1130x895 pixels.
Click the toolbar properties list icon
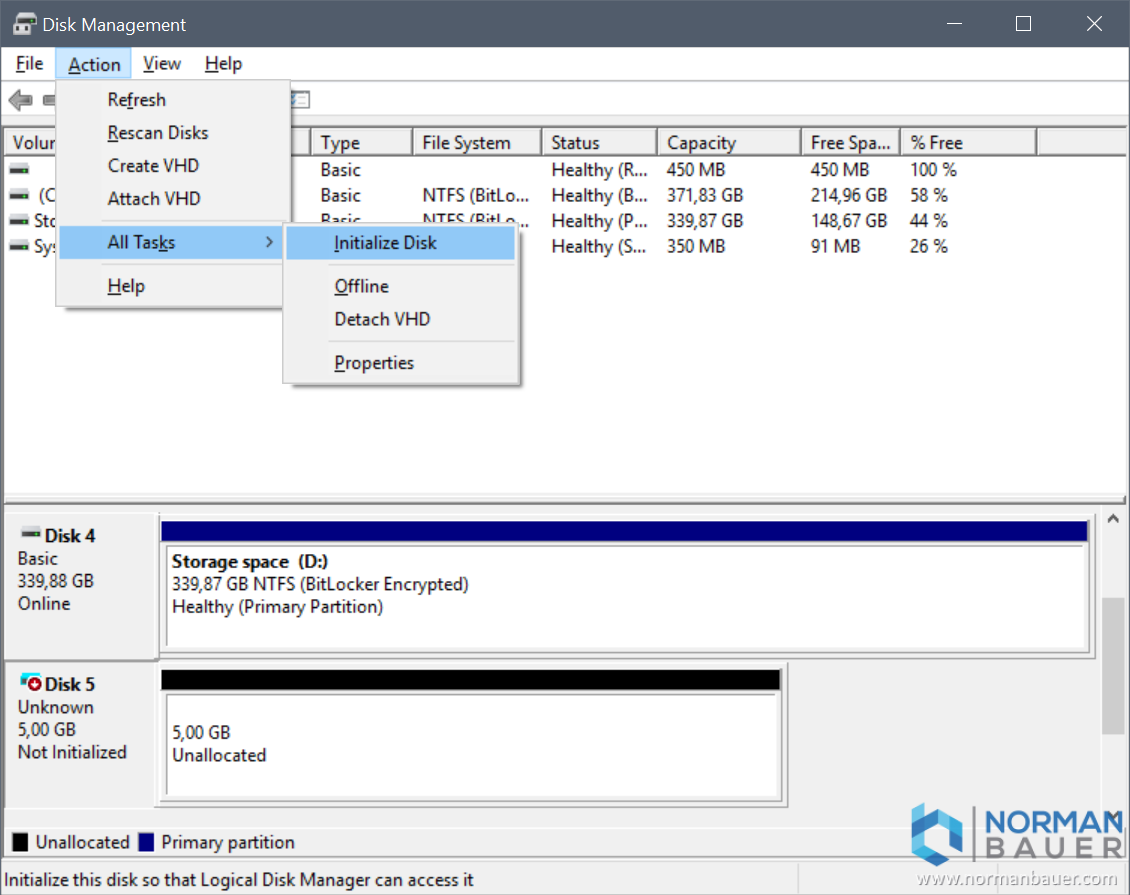[300, 100]
